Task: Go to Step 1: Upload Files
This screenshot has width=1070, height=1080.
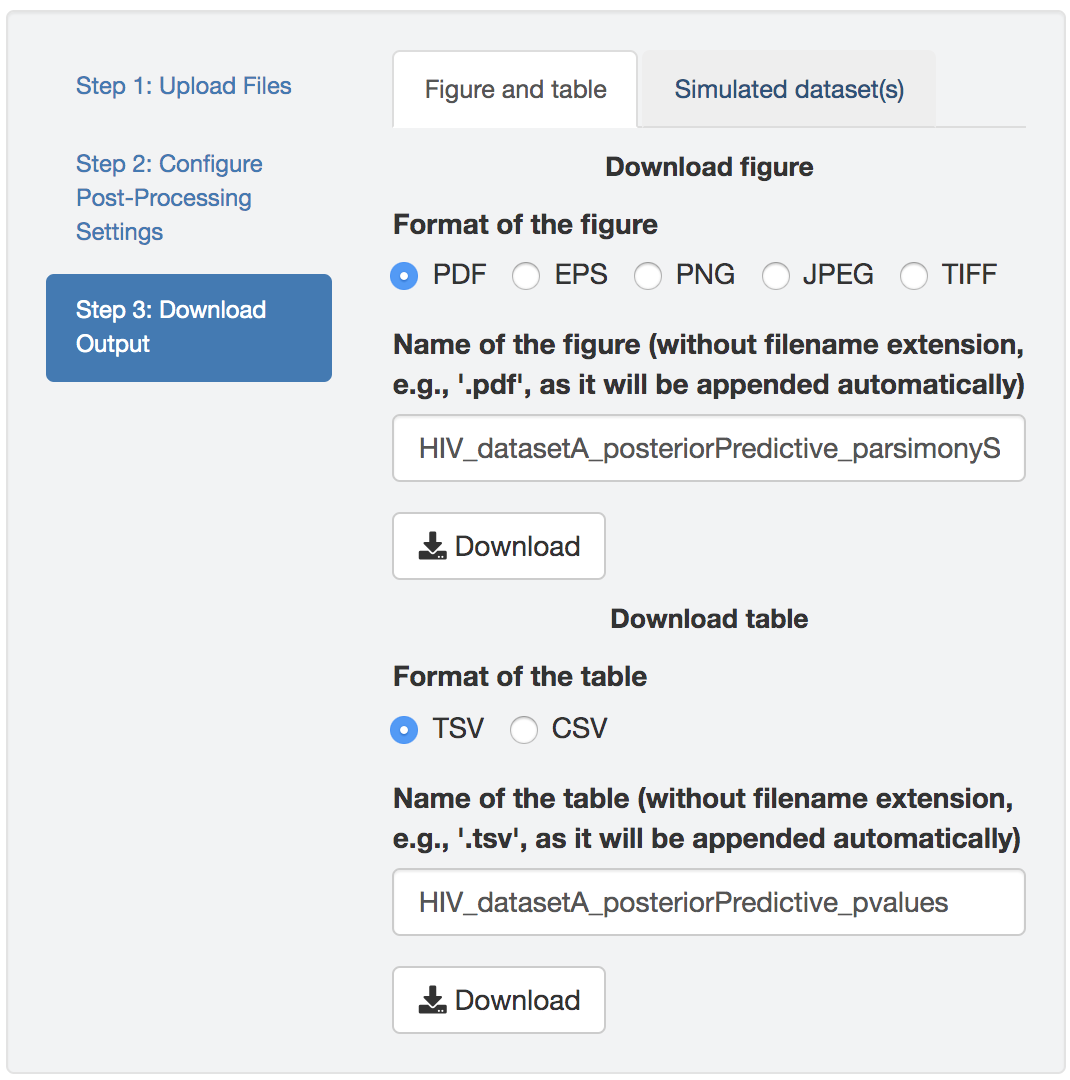Action: click(184, 86)
